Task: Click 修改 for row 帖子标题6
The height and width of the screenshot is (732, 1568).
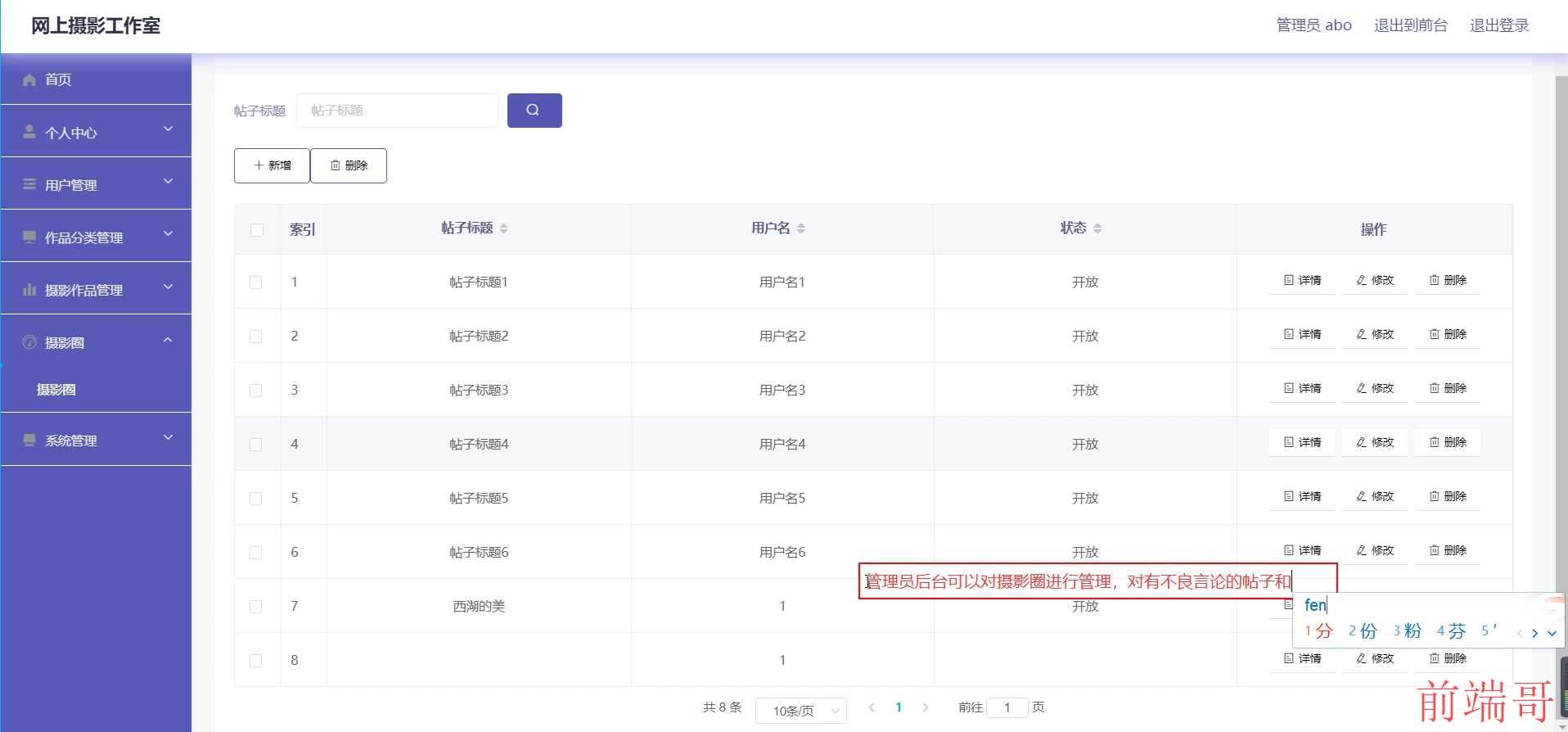Action: point(1375,550)
